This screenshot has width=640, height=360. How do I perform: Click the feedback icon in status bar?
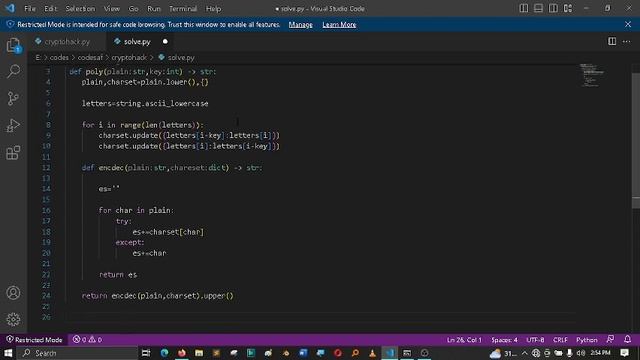[x=610, y=340]
